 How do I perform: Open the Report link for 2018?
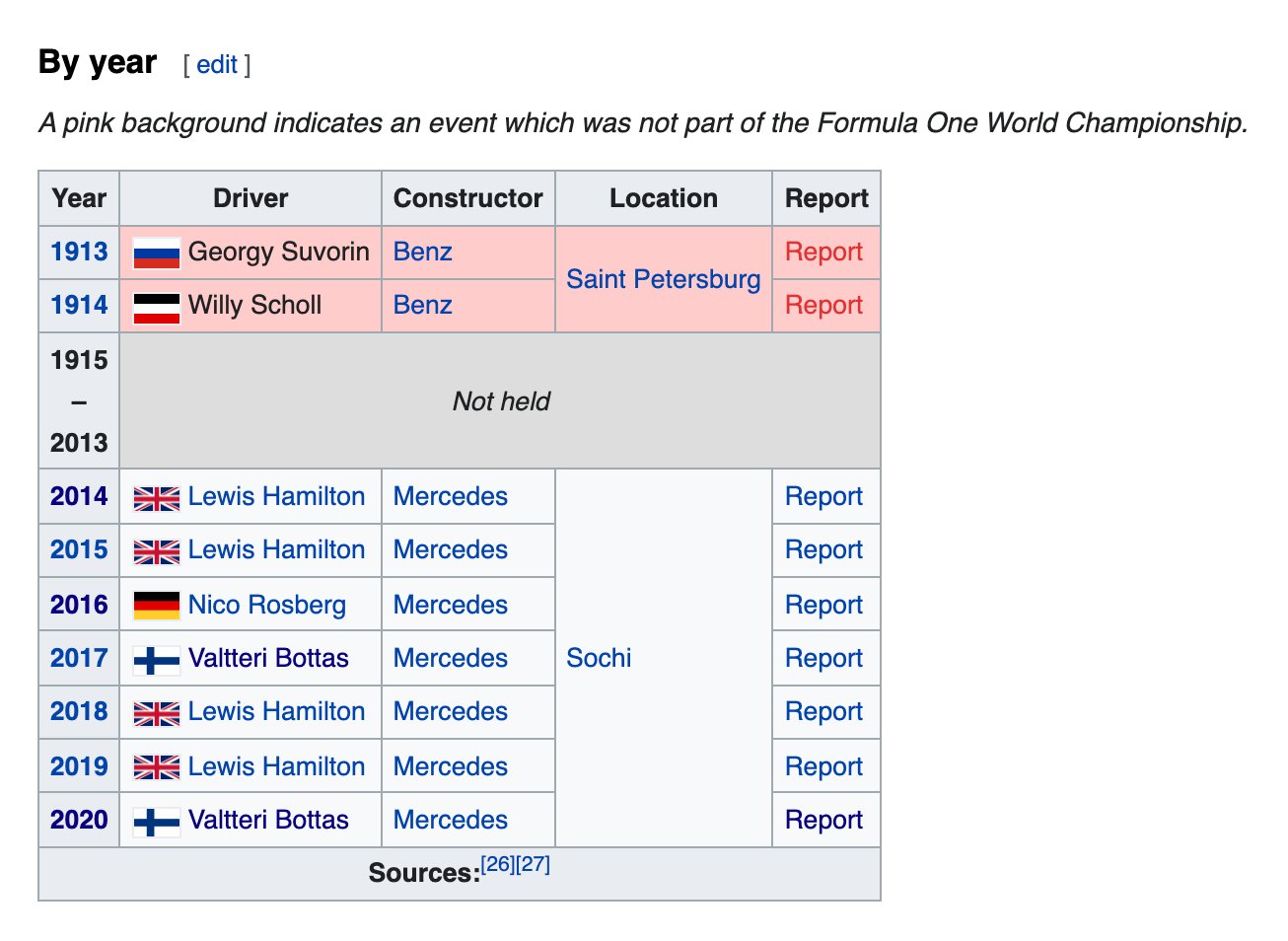pyautogui.click(x=823, y=711)
